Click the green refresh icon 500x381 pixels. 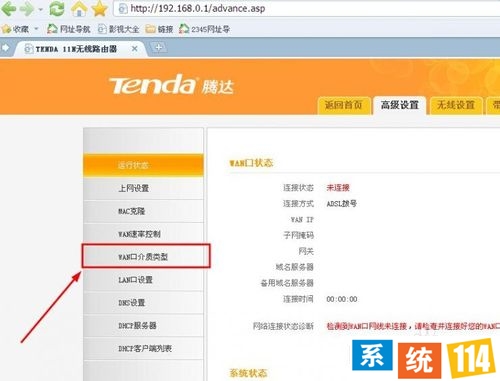click(x=57, y=9)
